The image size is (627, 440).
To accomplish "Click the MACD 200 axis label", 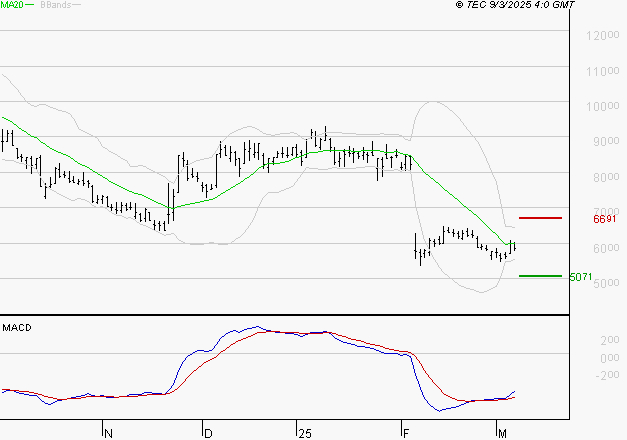I will [610, 340].
